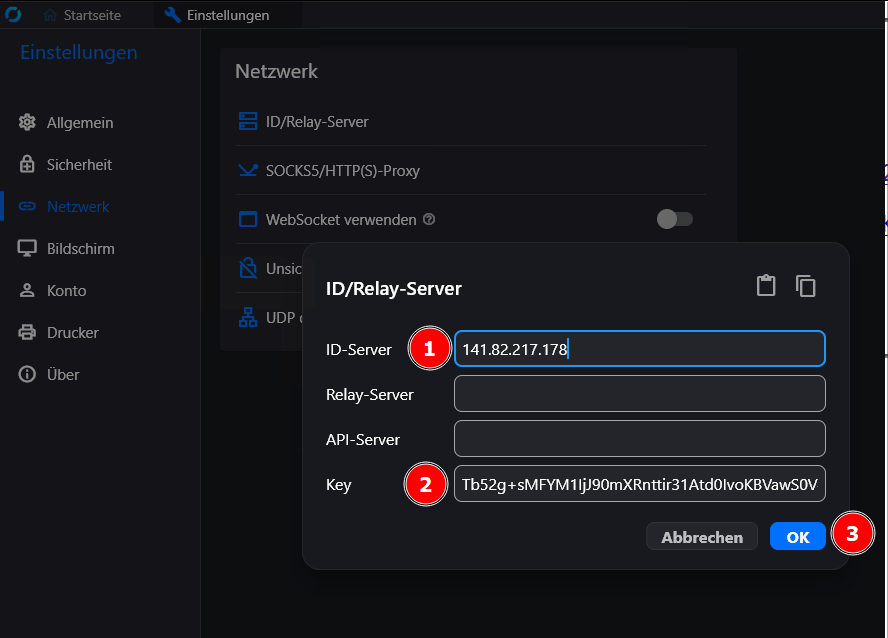
Task: Click the Netzwerk heading text
Action: 276,71
